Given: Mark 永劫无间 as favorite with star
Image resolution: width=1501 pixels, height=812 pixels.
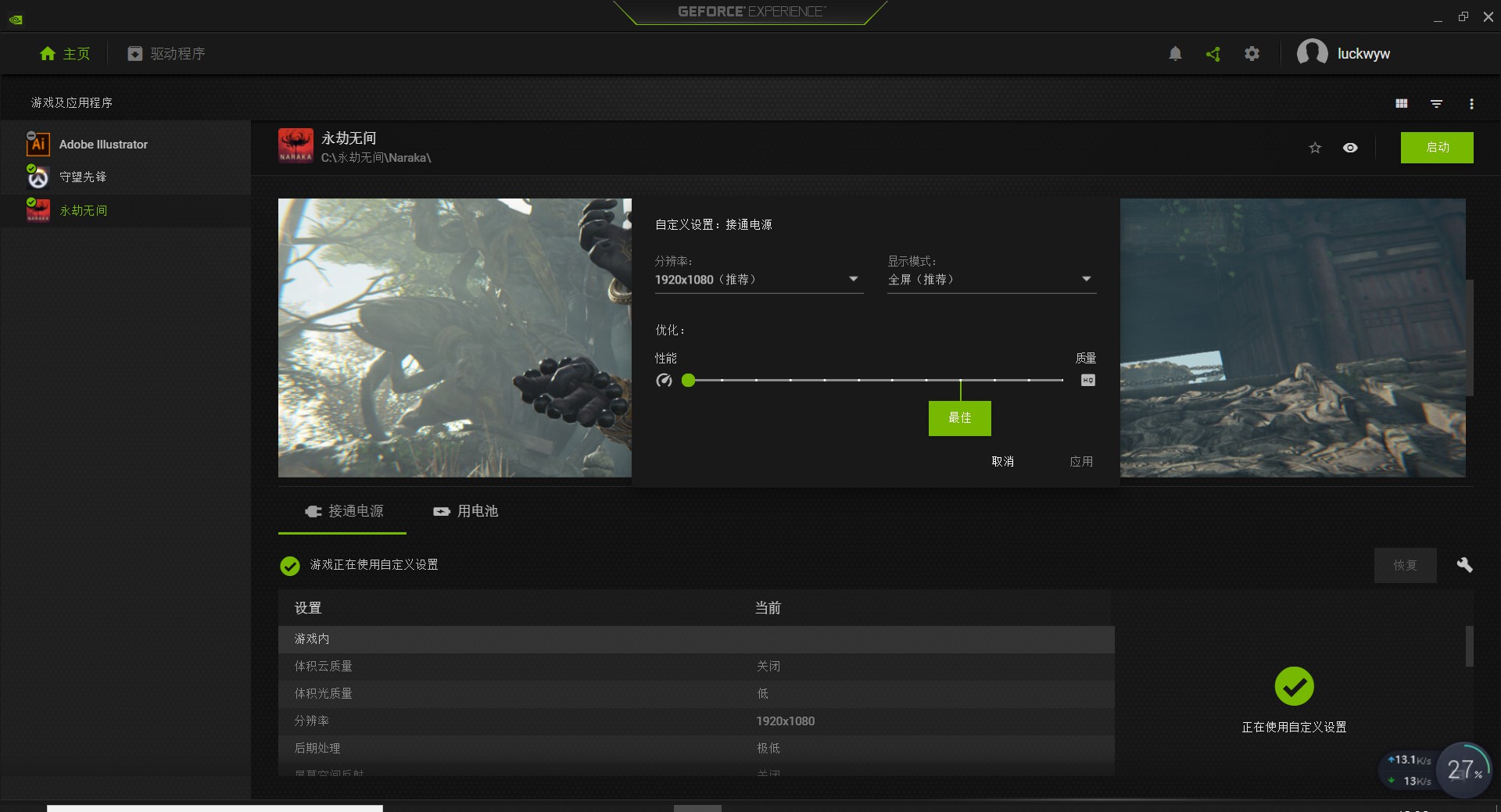Looking at the screenshot, I should 1315,148.
